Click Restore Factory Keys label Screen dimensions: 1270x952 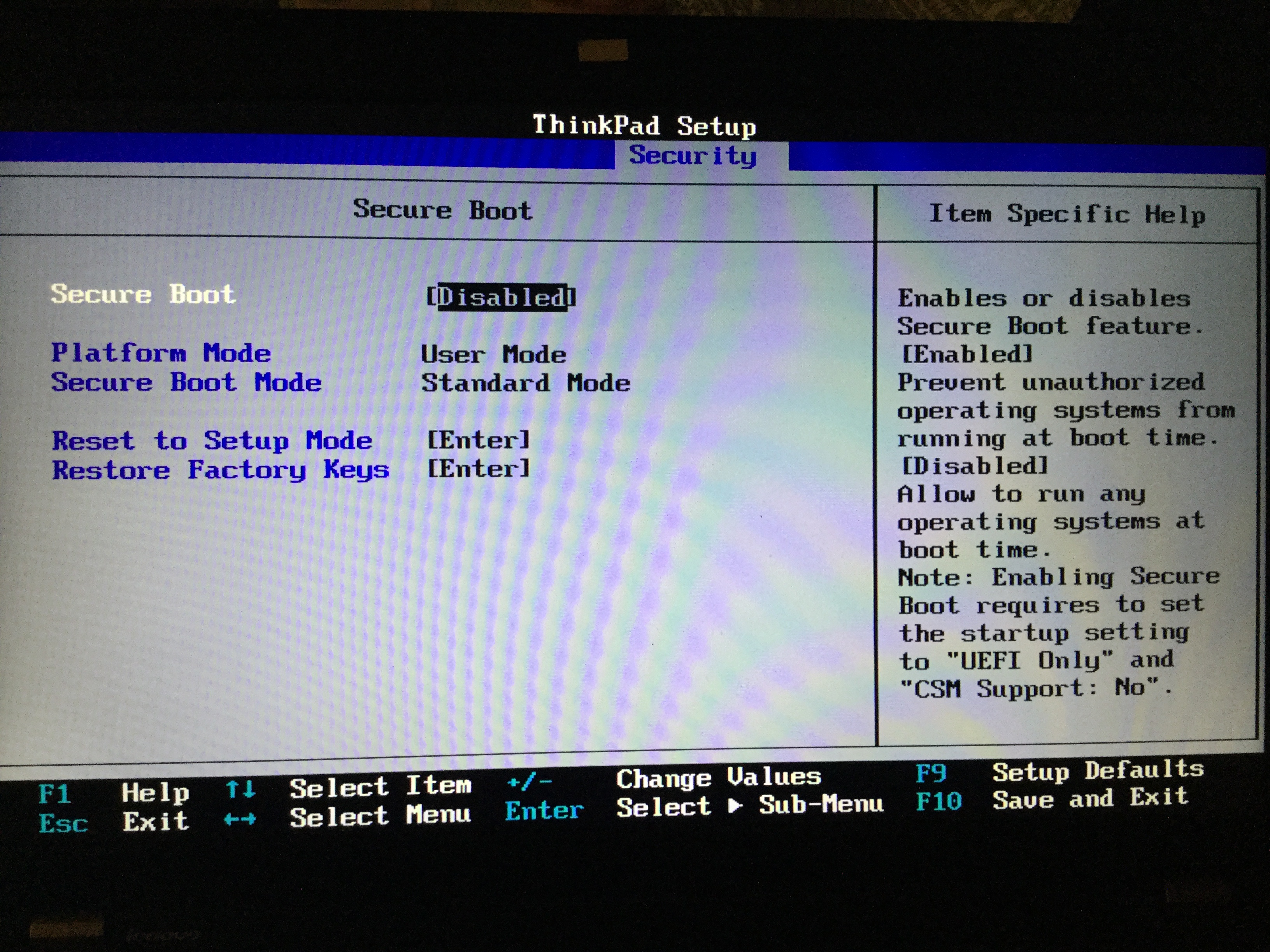[221, 470]
